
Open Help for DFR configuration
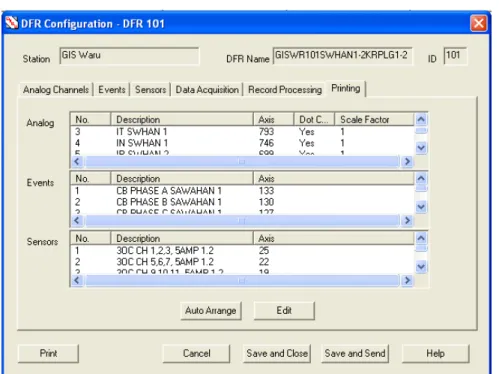[435, 353]
